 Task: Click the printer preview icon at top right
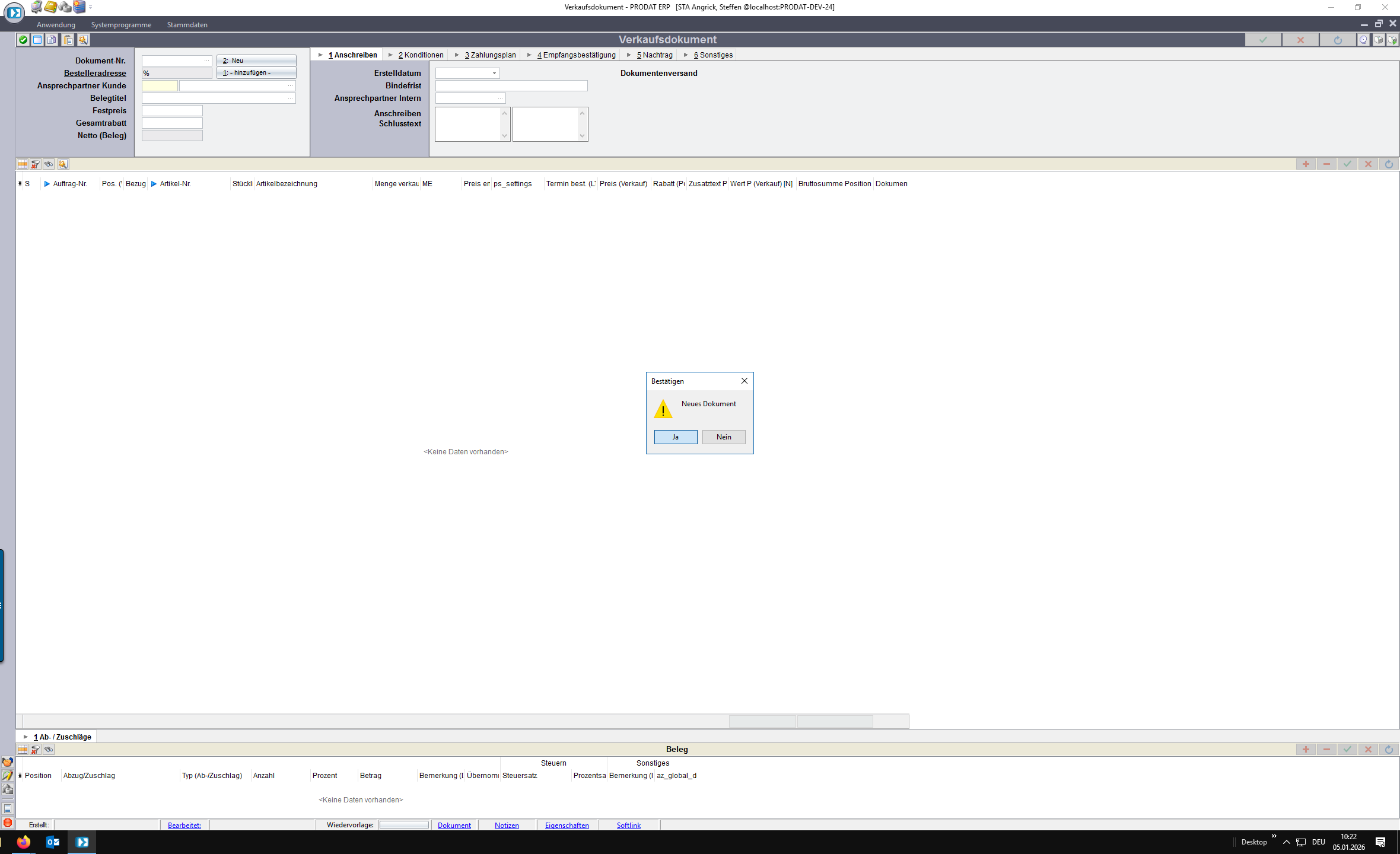tap(1379, 40)
